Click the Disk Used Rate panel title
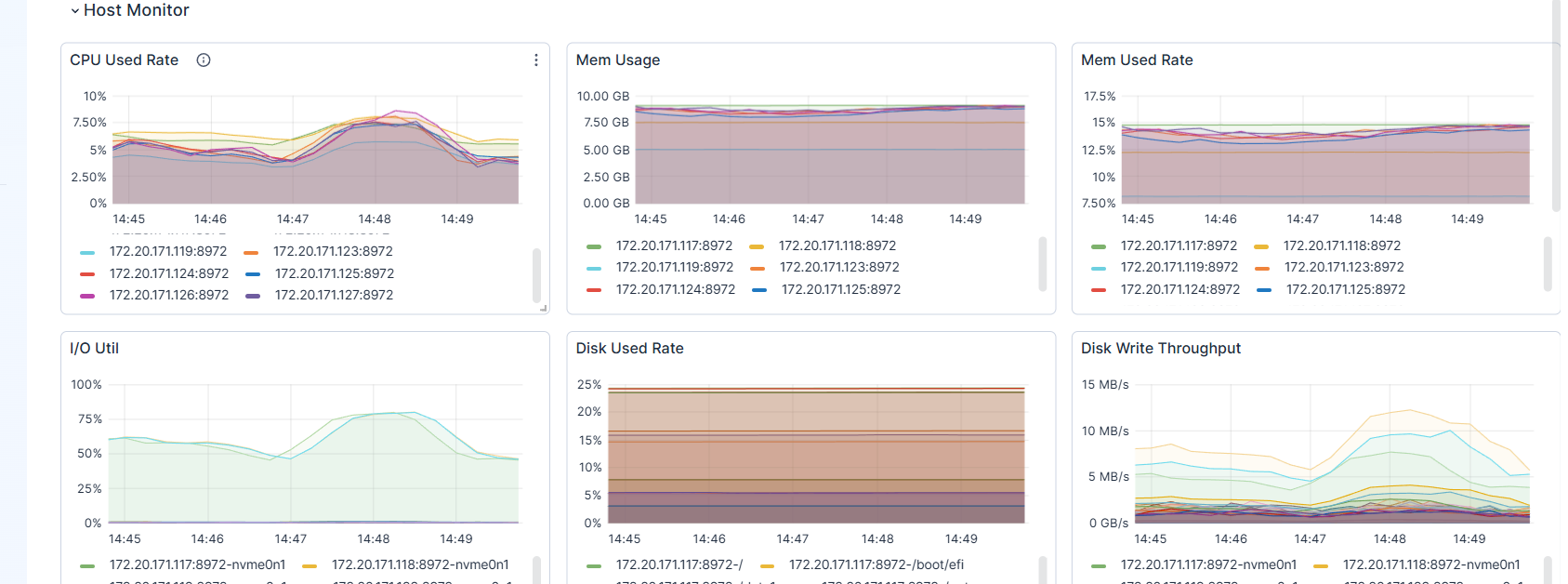1568x584 pixels. click(629, 349)
